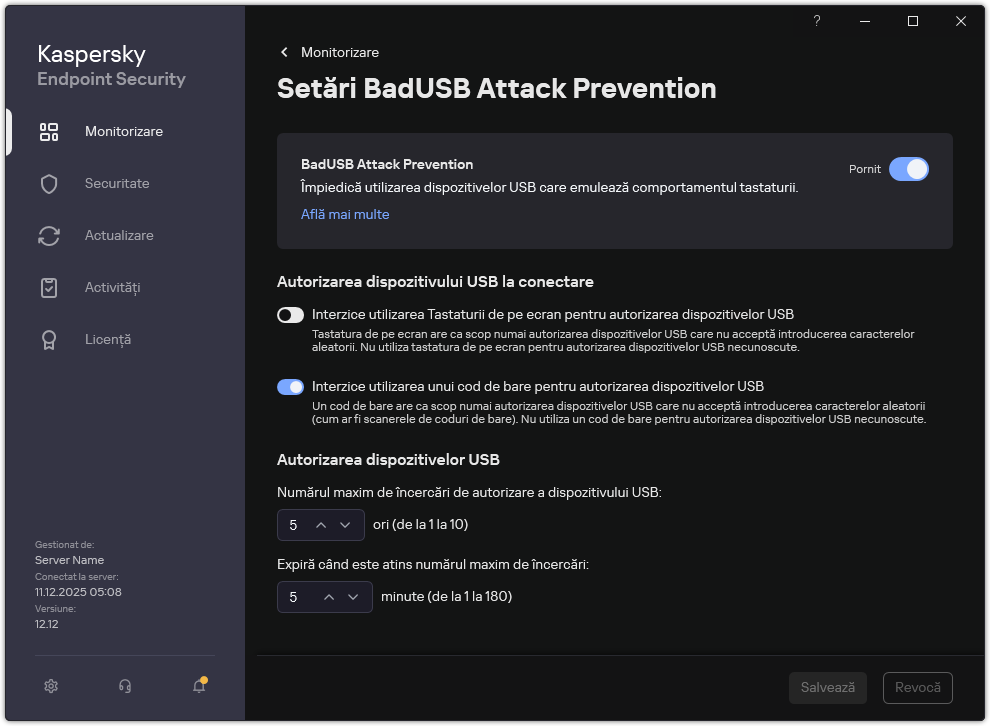The width and height of the screenshot is (990, 726).
Task: Disable BadUSB Attack Prevention toggle
Action: pyautogui.click(x=909, y=169)
